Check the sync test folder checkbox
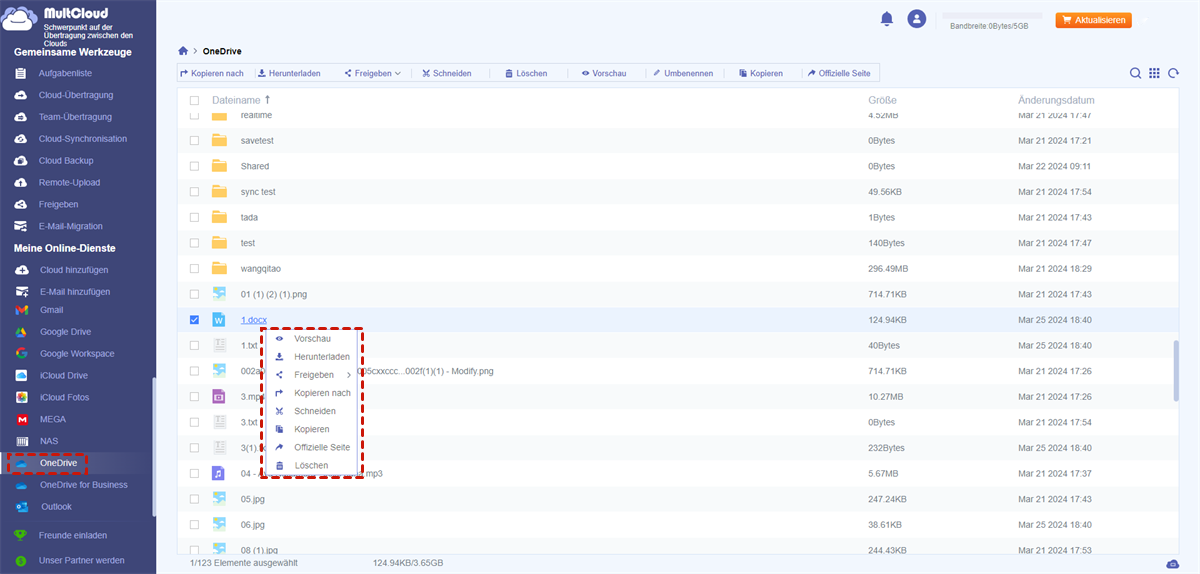This screenshot has width=1200, height=574. tap(194, 192)
